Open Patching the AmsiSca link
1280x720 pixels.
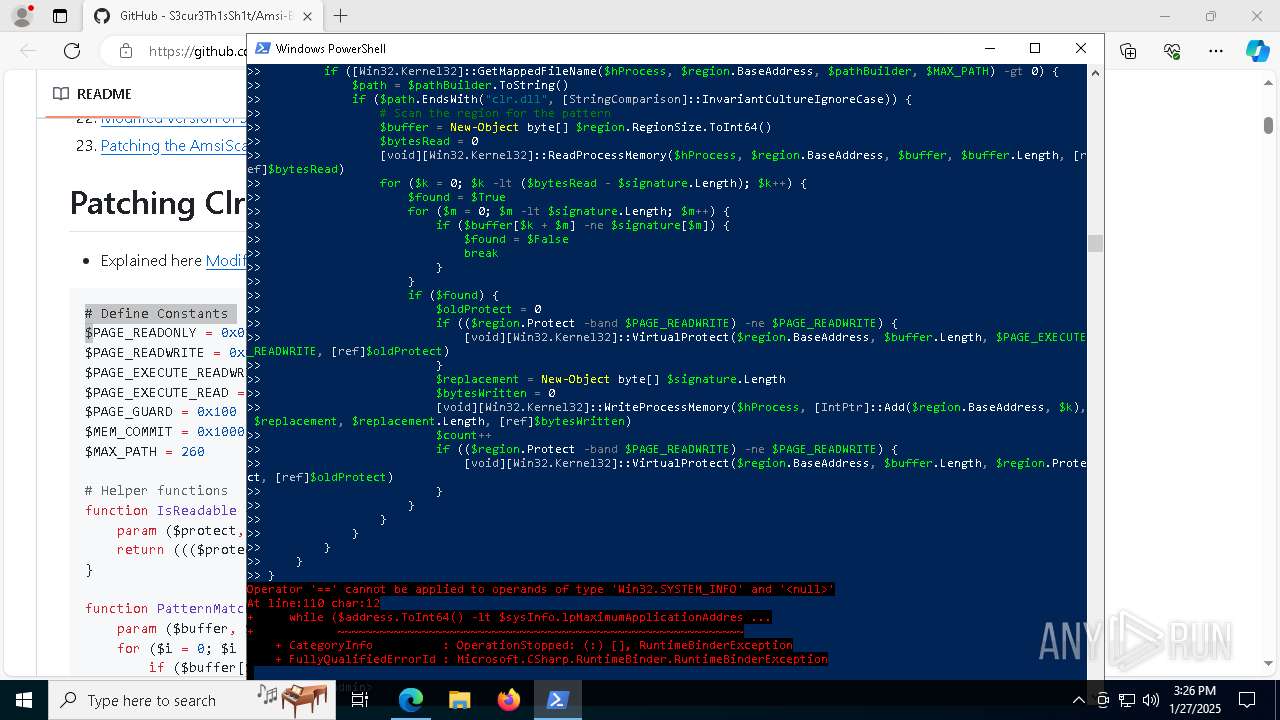173,146
